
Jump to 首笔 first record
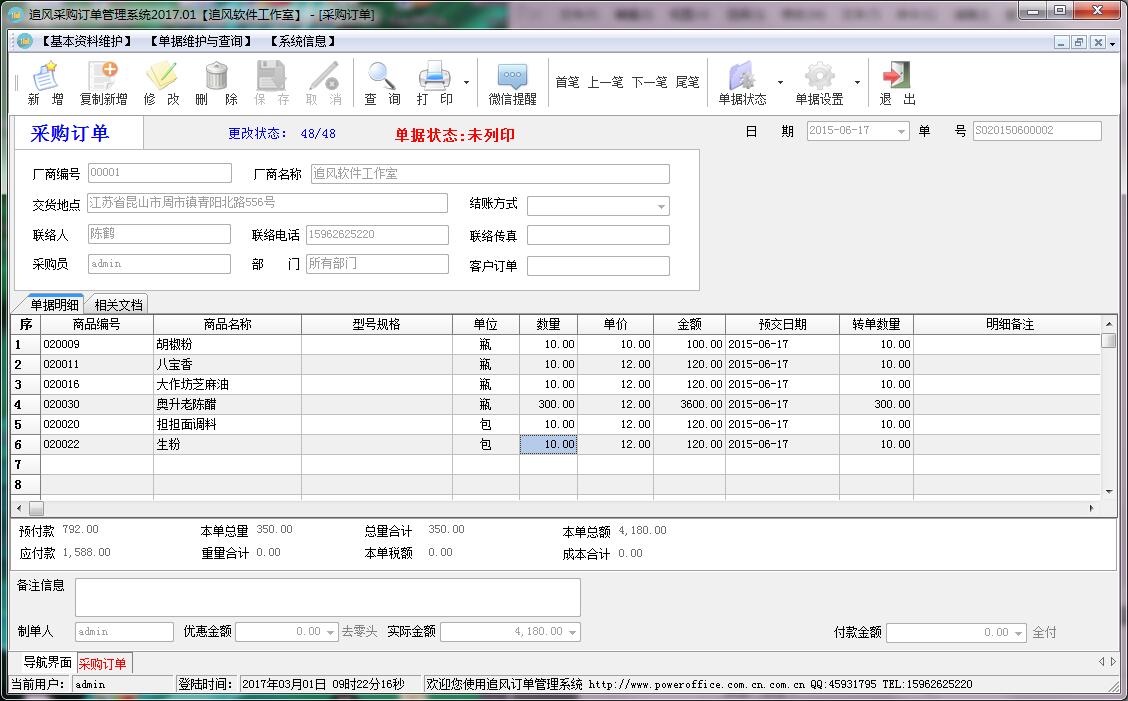tap(567, 82)
